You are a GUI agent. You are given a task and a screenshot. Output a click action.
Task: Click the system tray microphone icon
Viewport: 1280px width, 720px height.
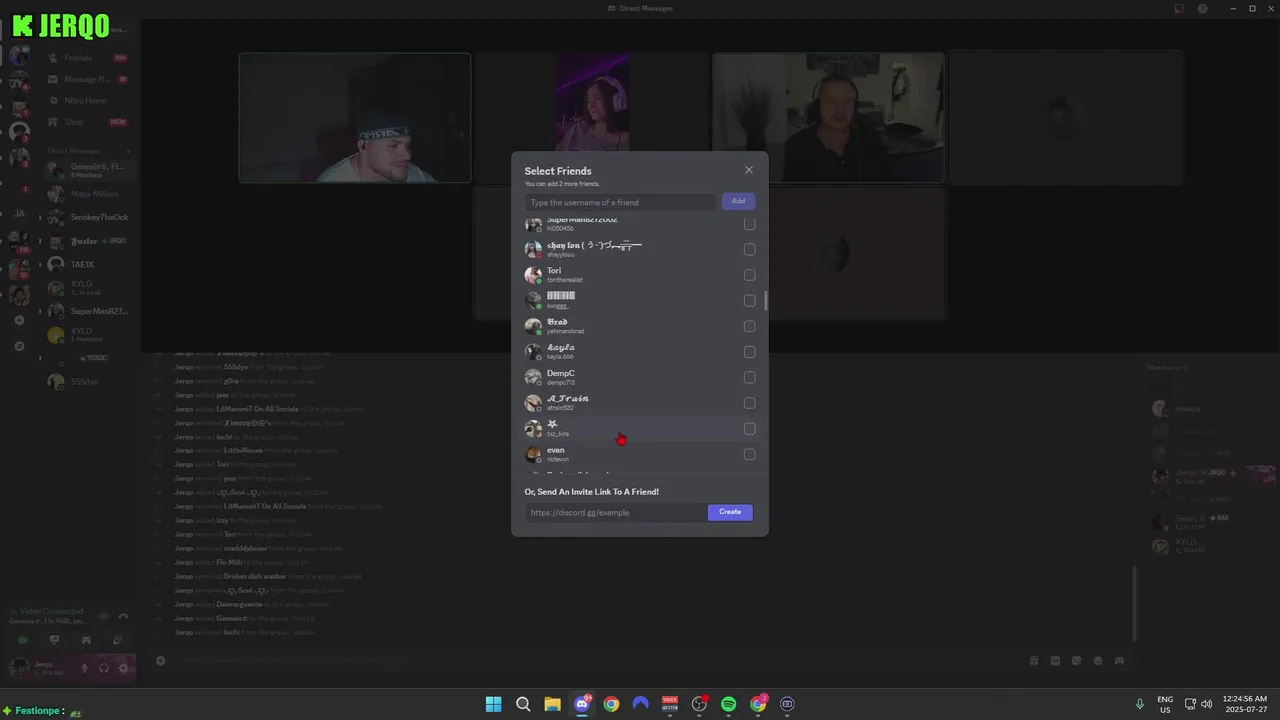point(1140,704)
